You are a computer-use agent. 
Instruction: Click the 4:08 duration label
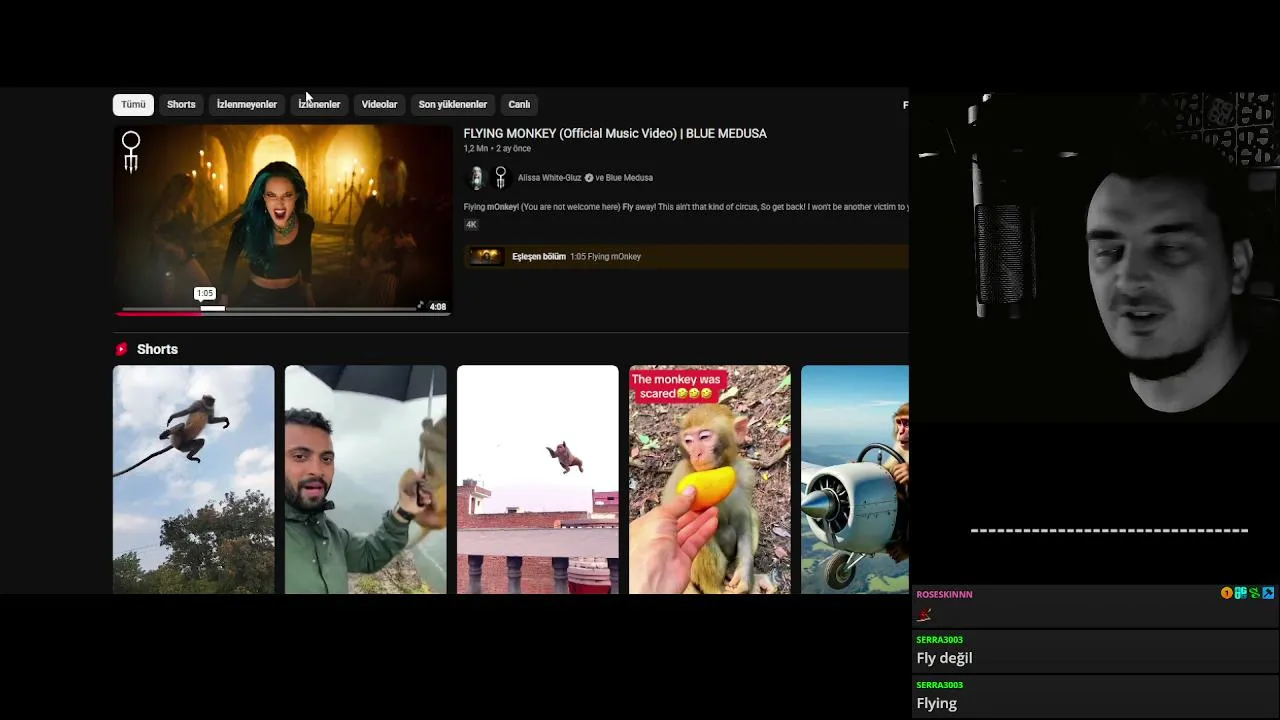coord(438,307)
